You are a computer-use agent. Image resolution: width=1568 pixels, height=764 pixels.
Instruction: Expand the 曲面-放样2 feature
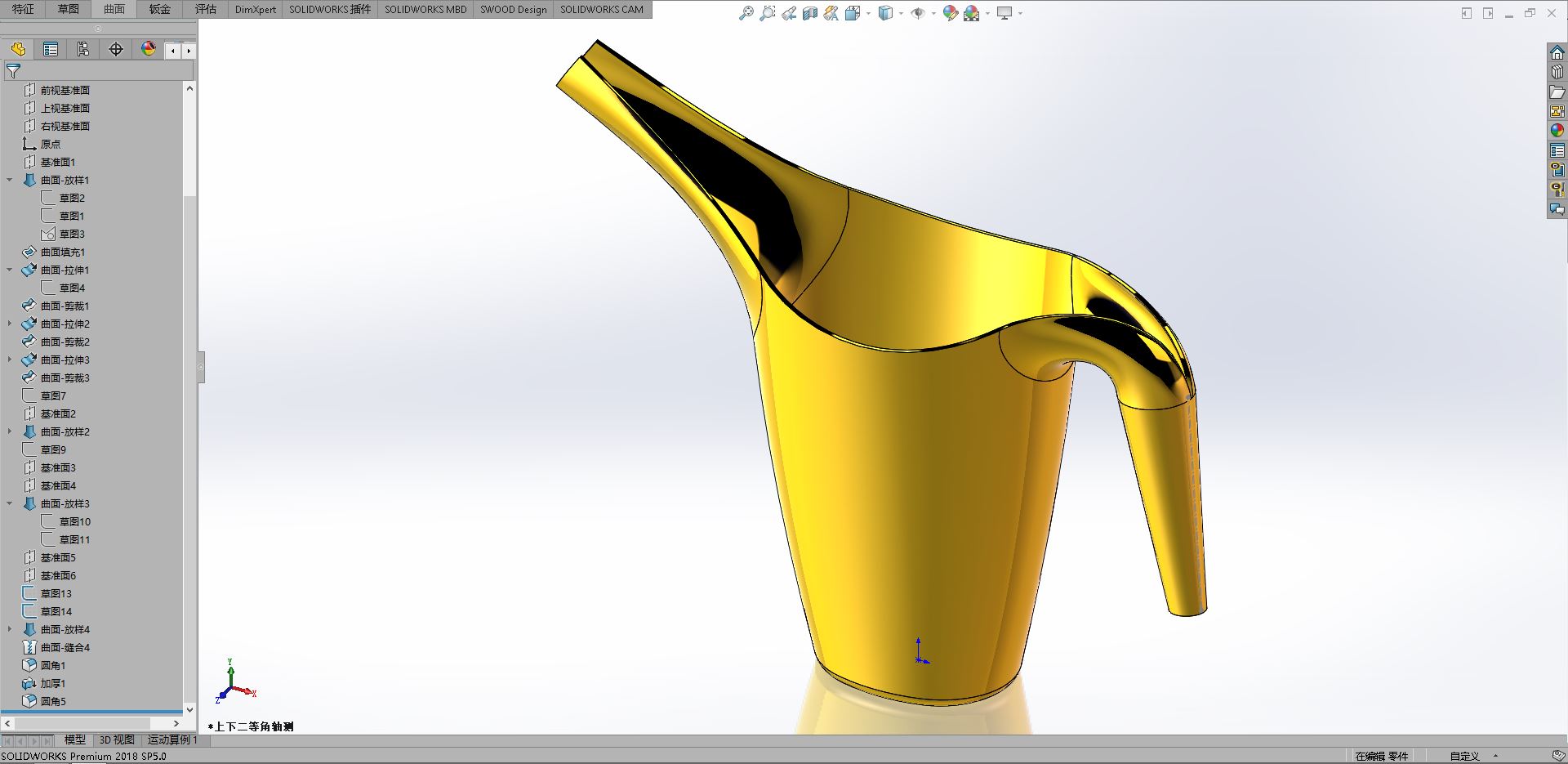(x=10, y=431)
